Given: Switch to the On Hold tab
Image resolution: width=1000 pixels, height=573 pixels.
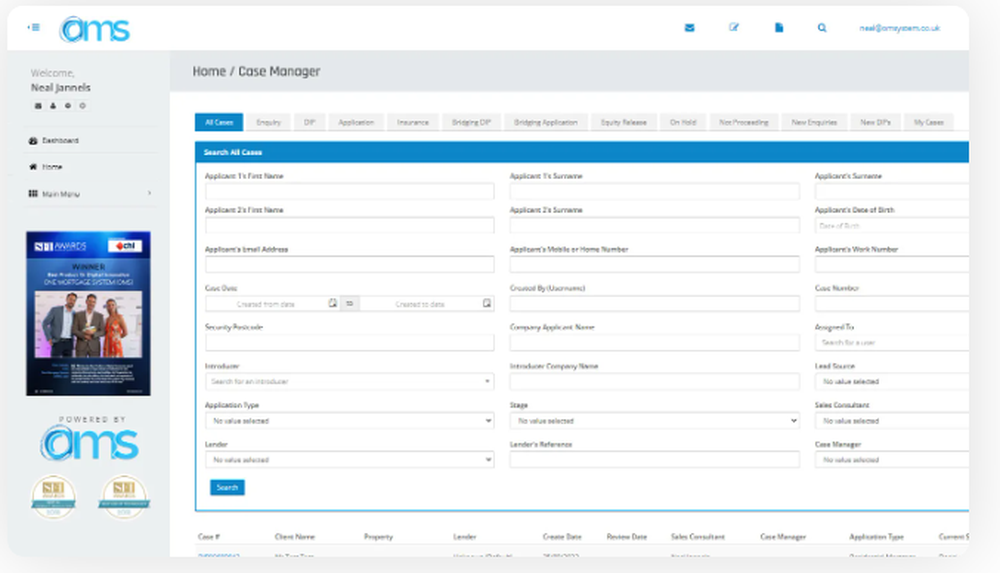Looking at the screenshot, I should click(x=683, y=122).
